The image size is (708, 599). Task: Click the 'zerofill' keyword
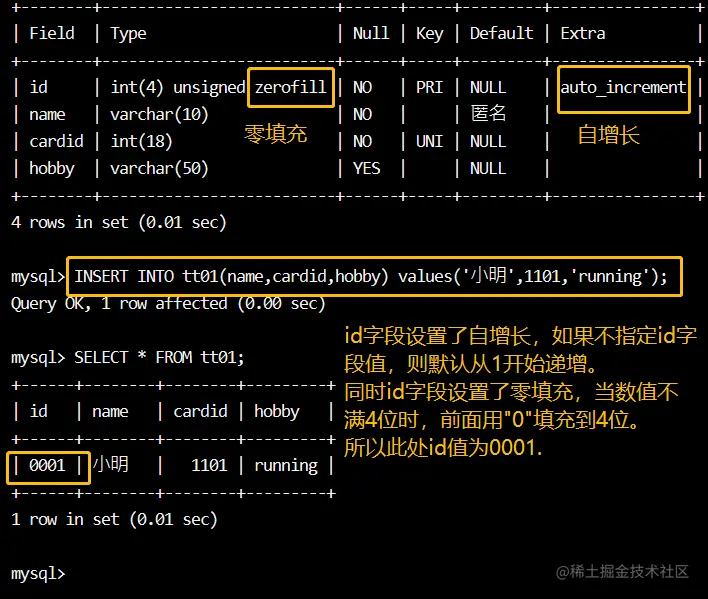[290, 87]
